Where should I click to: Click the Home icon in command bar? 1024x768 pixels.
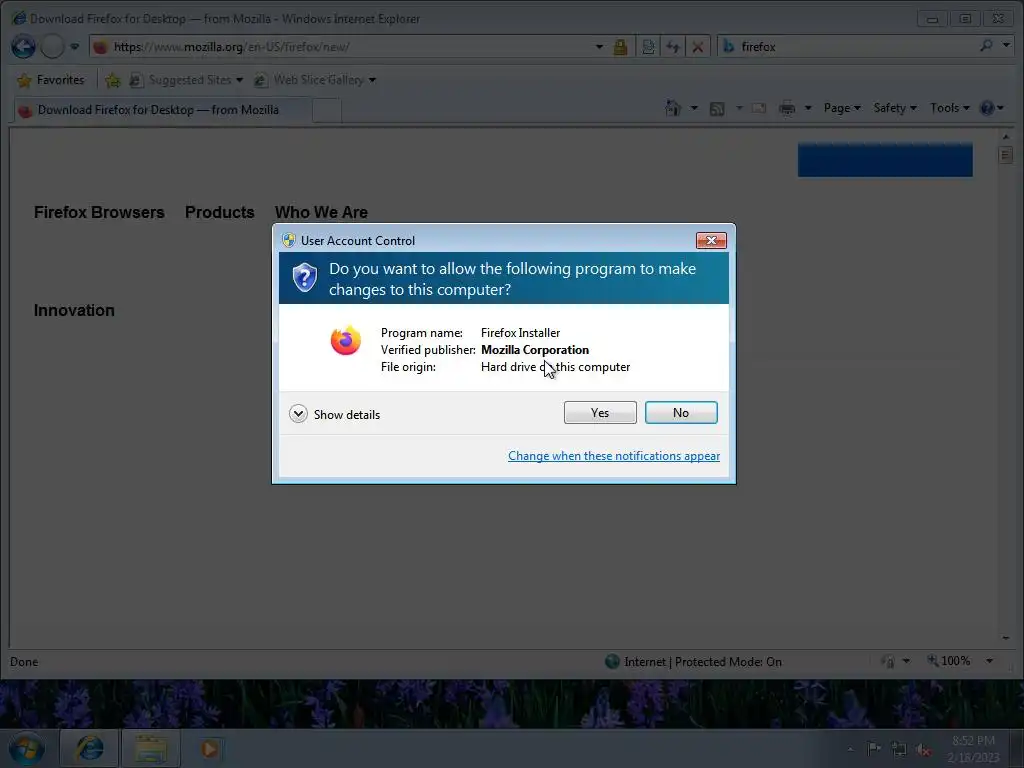tap(673, 108)
